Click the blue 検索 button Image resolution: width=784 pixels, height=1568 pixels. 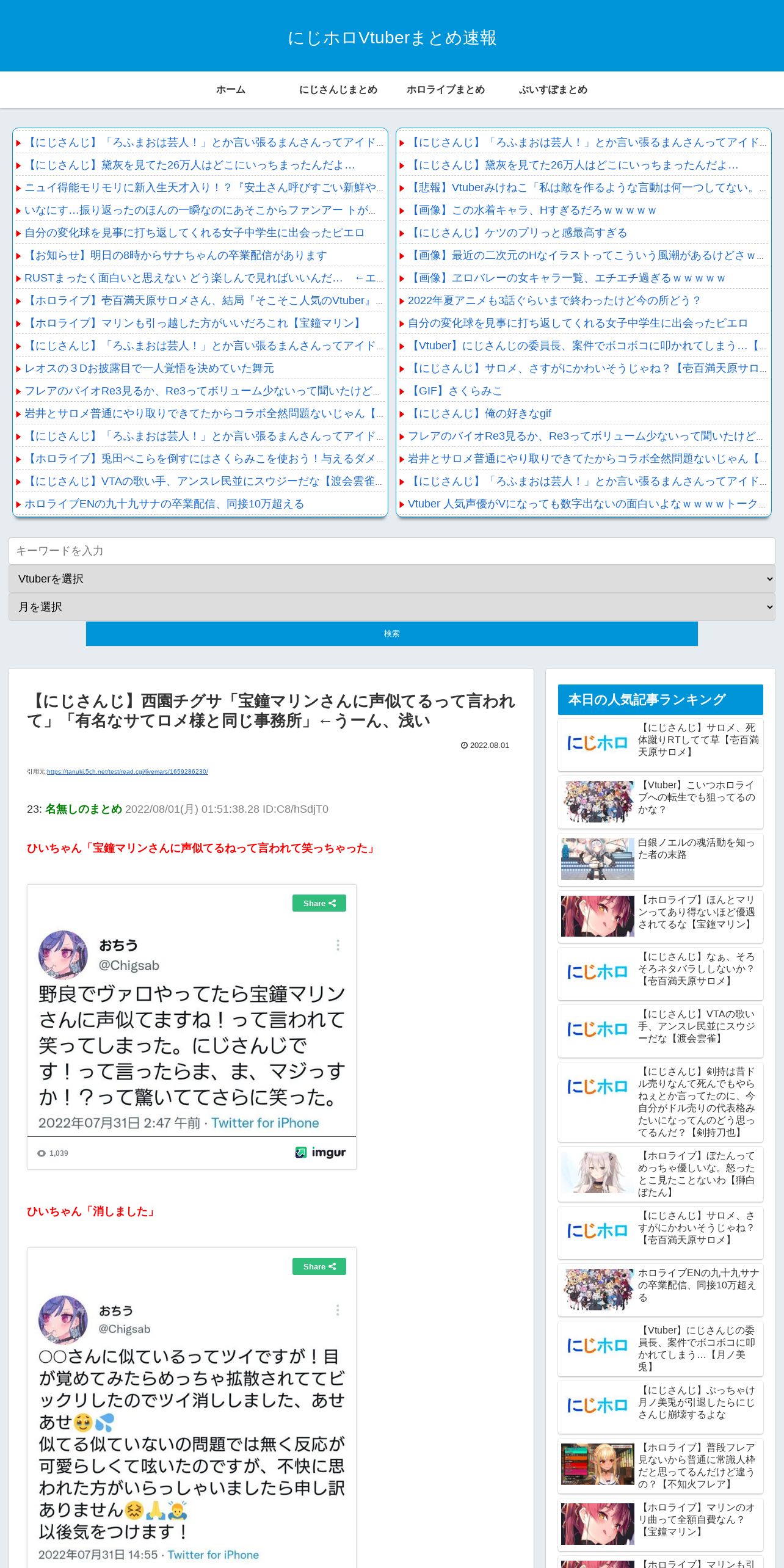tap(392, 634)
